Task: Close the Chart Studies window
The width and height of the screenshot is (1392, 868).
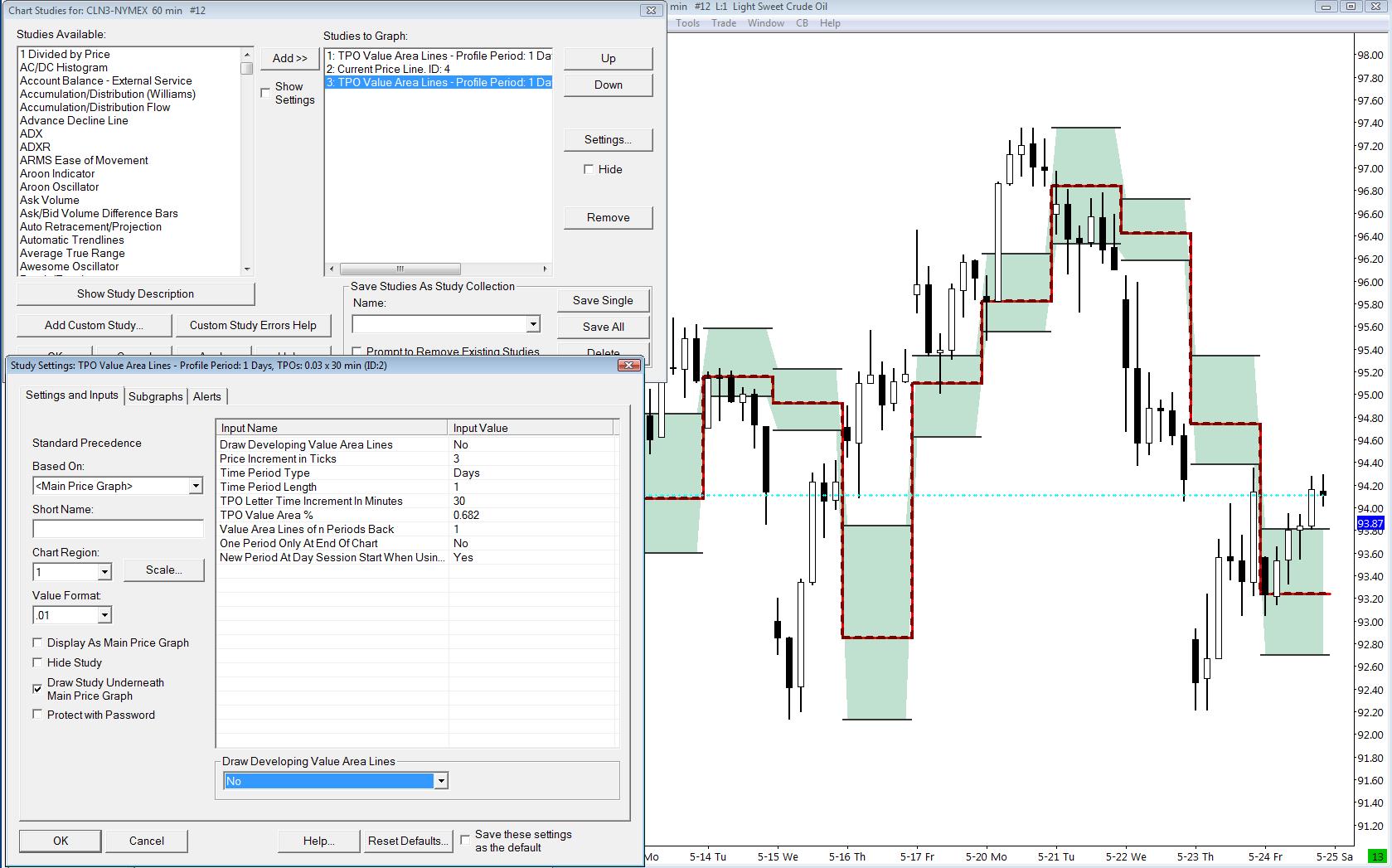Action: tap(651, 10)
